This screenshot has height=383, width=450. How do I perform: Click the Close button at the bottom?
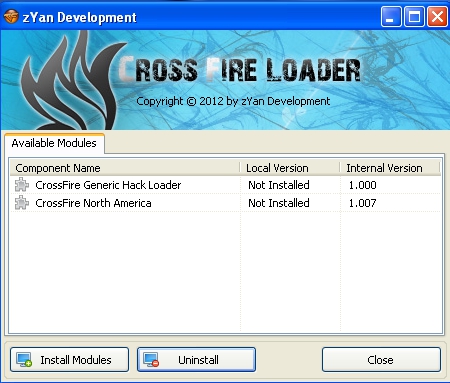(381, 360)
